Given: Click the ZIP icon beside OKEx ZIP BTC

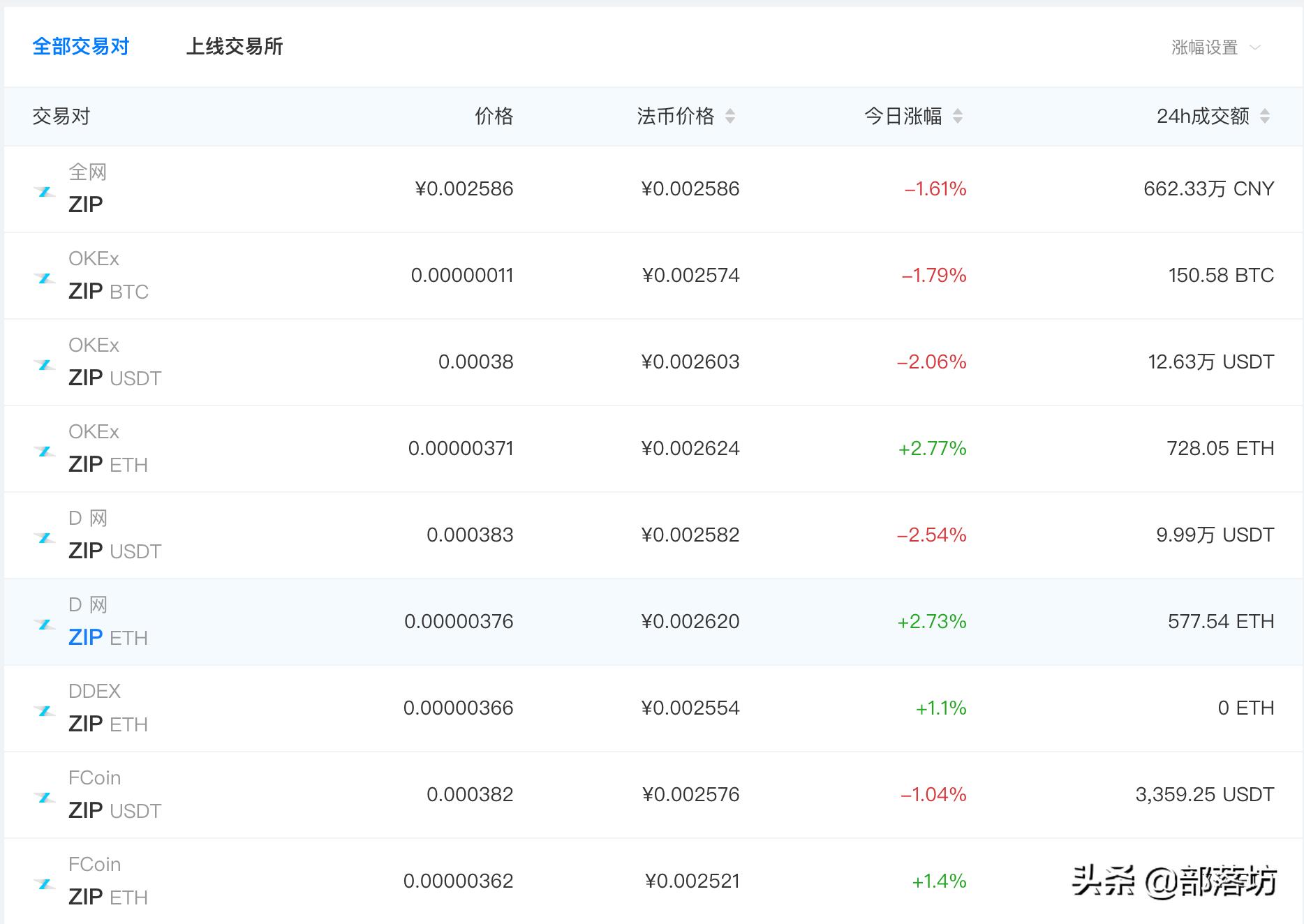Looking at the screenshot, I should 45,278.
